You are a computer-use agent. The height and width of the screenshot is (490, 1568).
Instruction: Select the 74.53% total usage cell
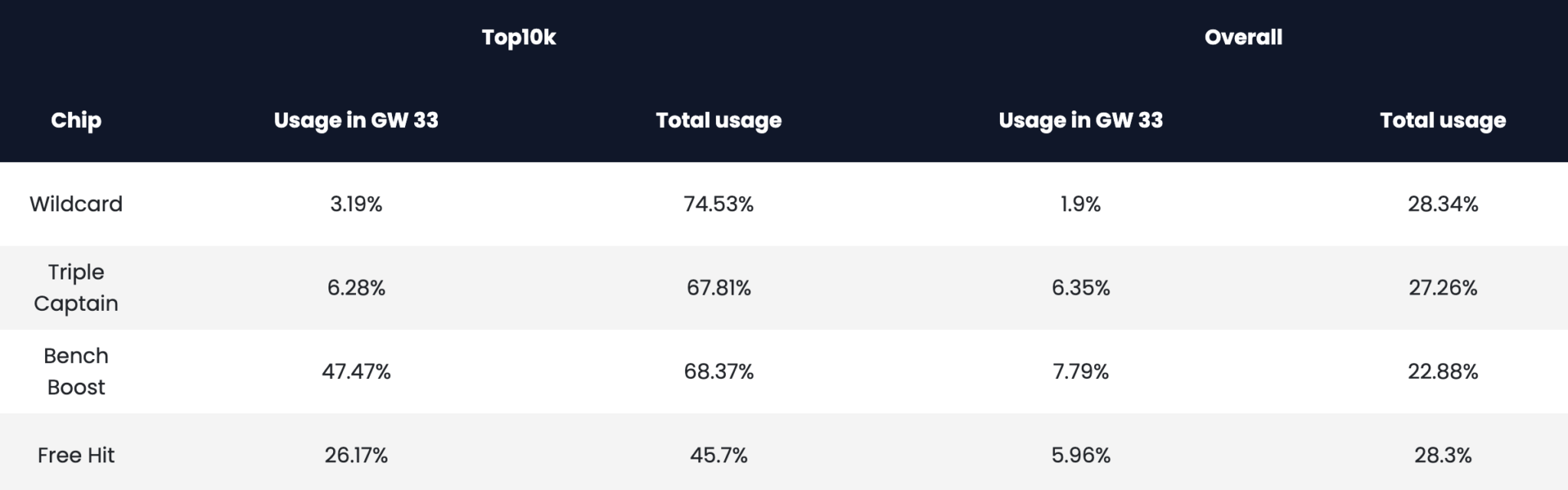[718, 204]
